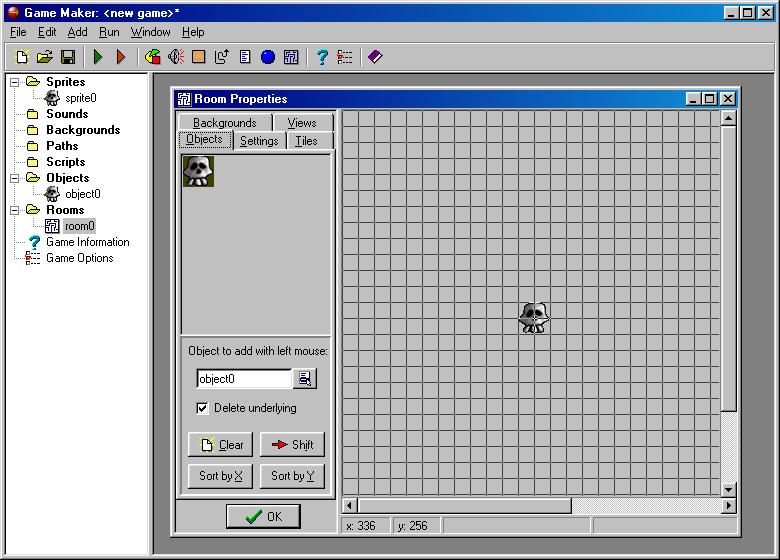Click the blue ball add object icon
The height and width of the screenshot is (560, 780).
(x=268, y=57)
